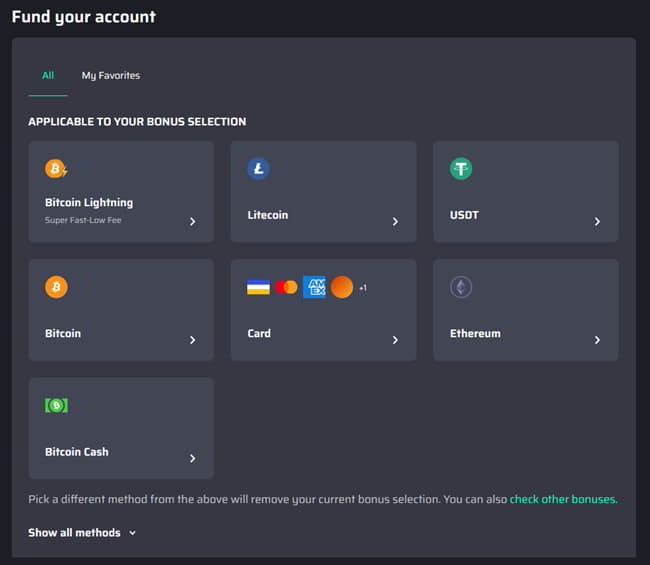The image size is (650, 565).
Task: Open Ethereum via its arrow chevron
Action: coord(597,340)
